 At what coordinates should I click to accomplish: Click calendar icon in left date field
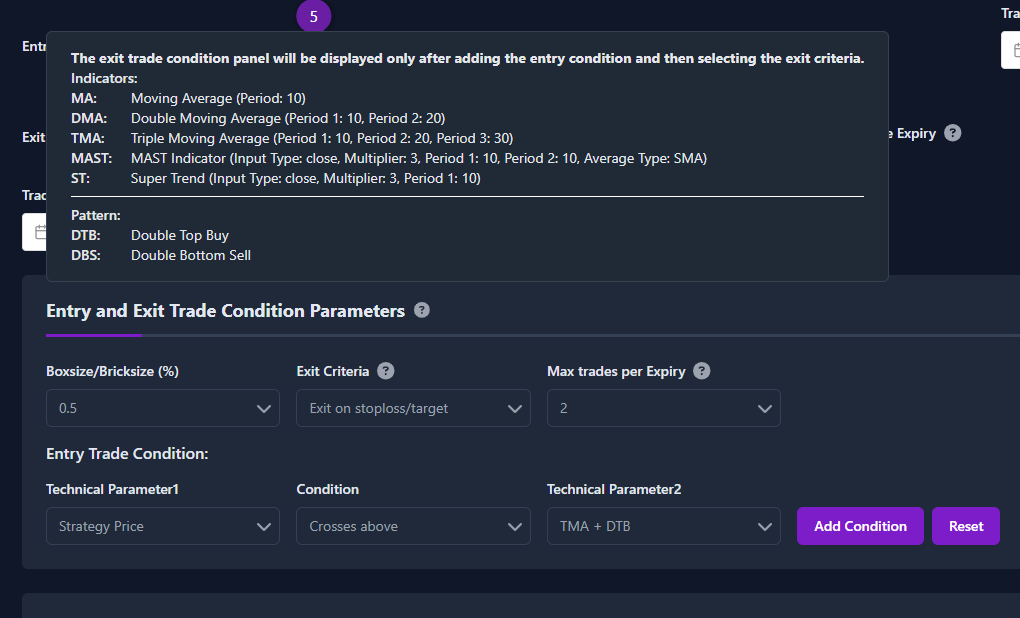[40, 232]
